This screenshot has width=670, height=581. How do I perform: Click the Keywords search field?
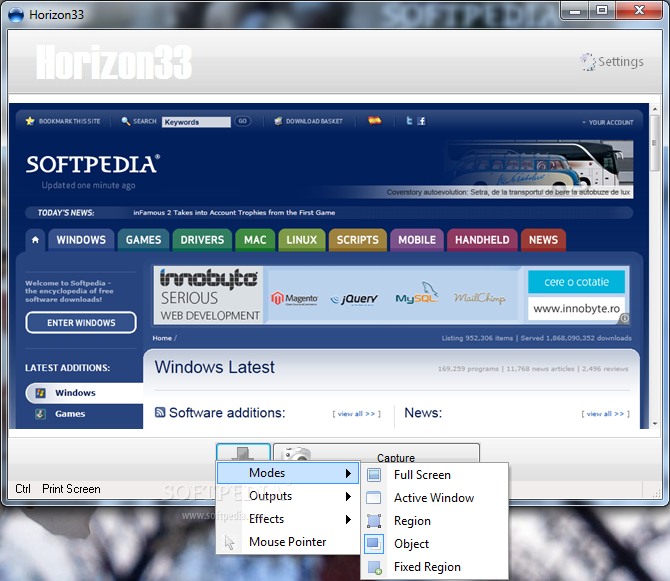[197, 122]
